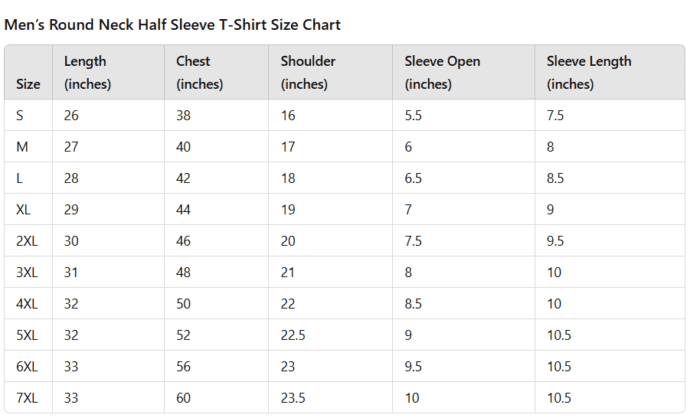Select the 2XL sleeve length 9.5
The width and height of the screenshot is (700, 418).
[555, 241]
